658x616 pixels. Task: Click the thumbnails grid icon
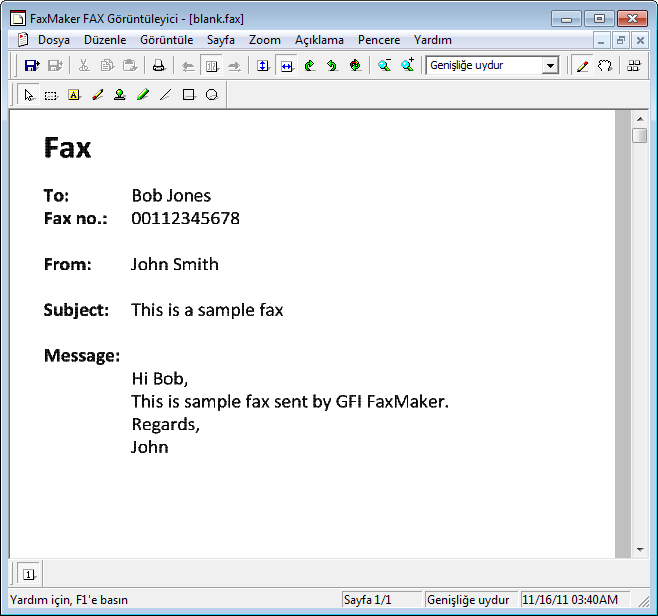click(634, 66)
